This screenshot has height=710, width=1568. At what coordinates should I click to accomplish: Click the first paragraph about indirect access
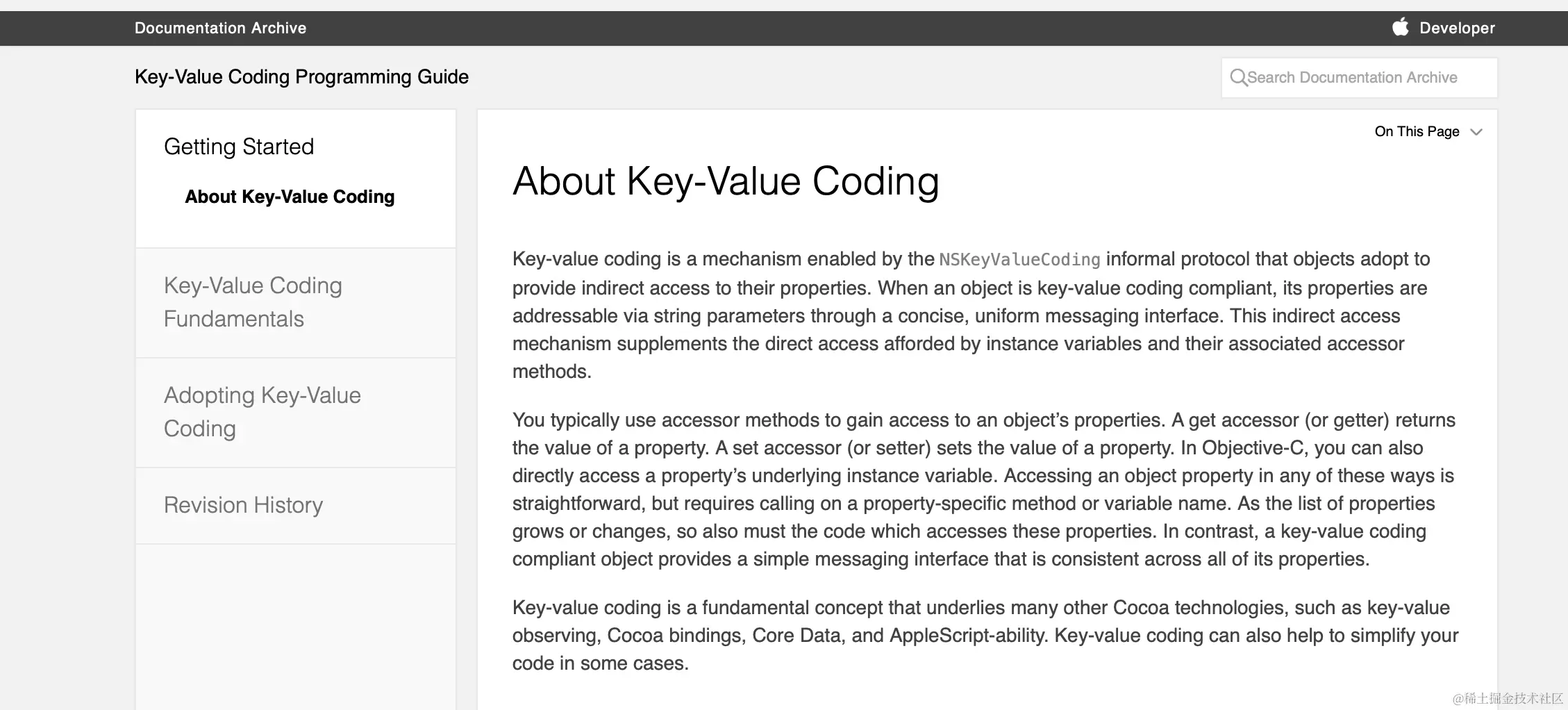tap(971, 315)
